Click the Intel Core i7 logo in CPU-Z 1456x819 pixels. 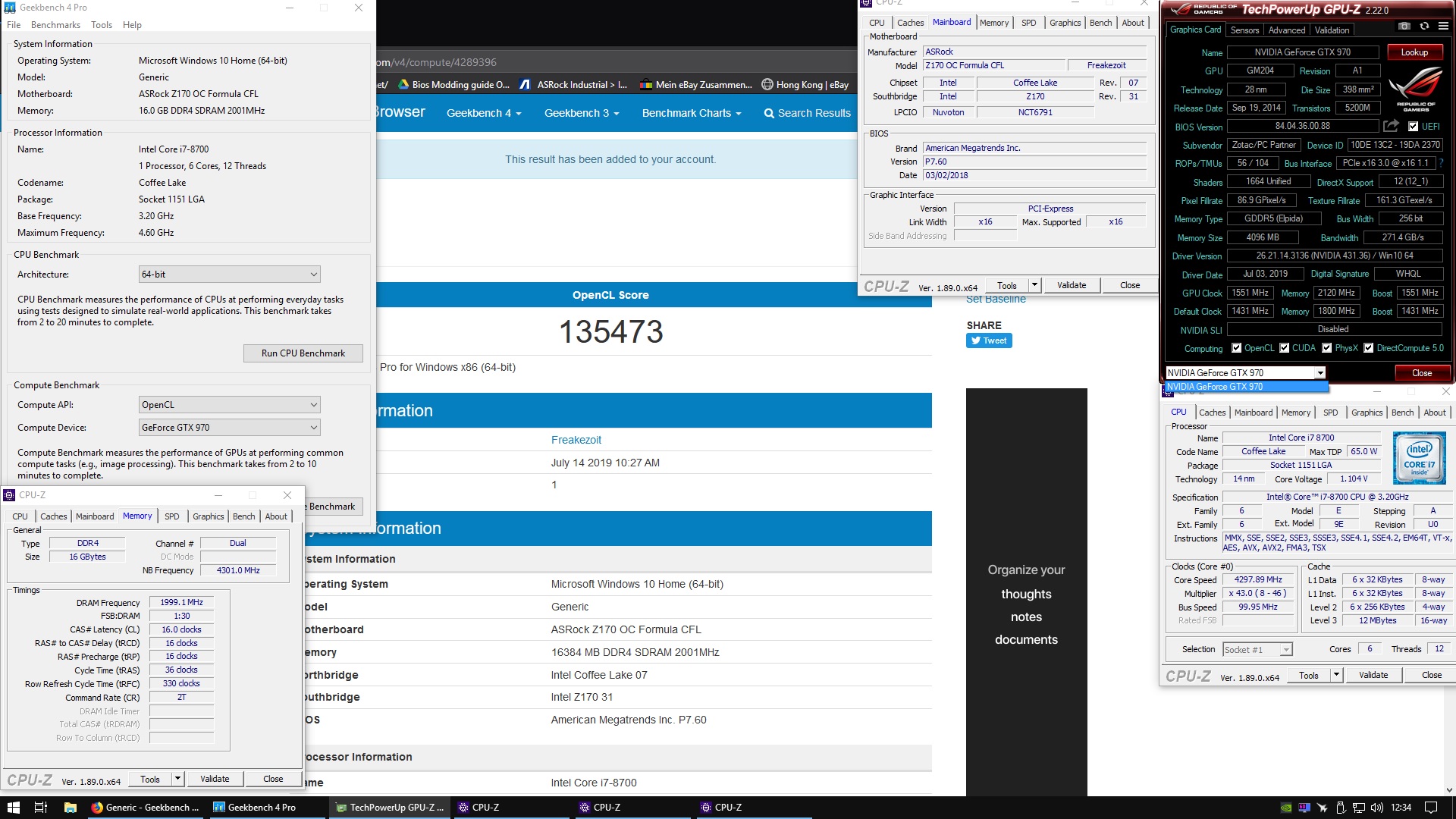[1419, 457]
